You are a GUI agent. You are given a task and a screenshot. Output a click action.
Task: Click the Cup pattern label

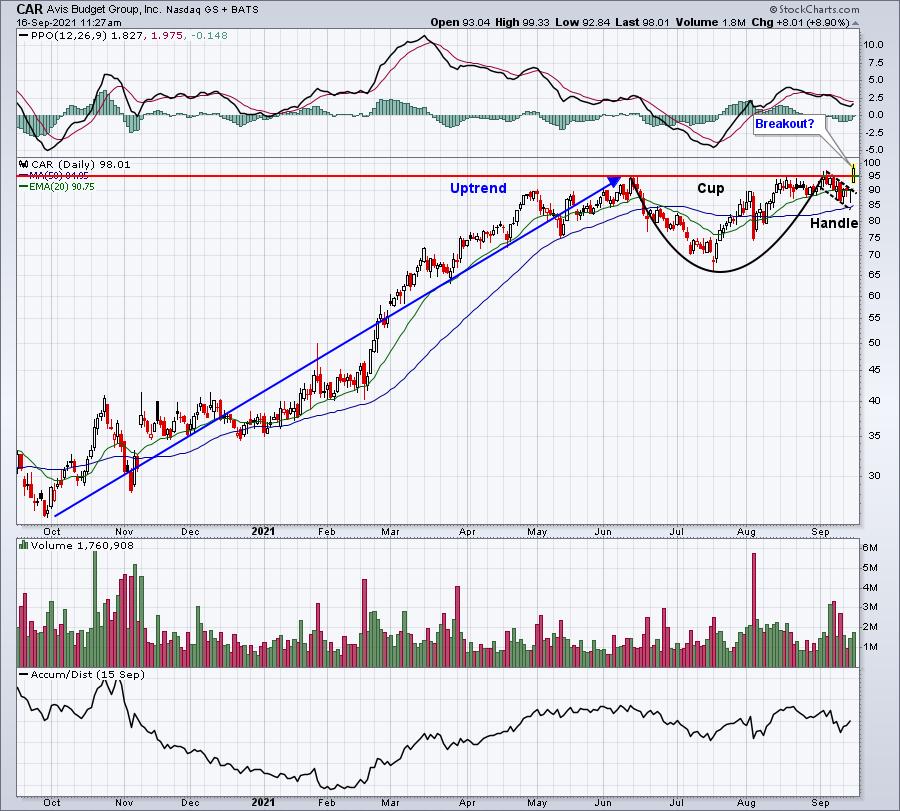pos(711,188)
